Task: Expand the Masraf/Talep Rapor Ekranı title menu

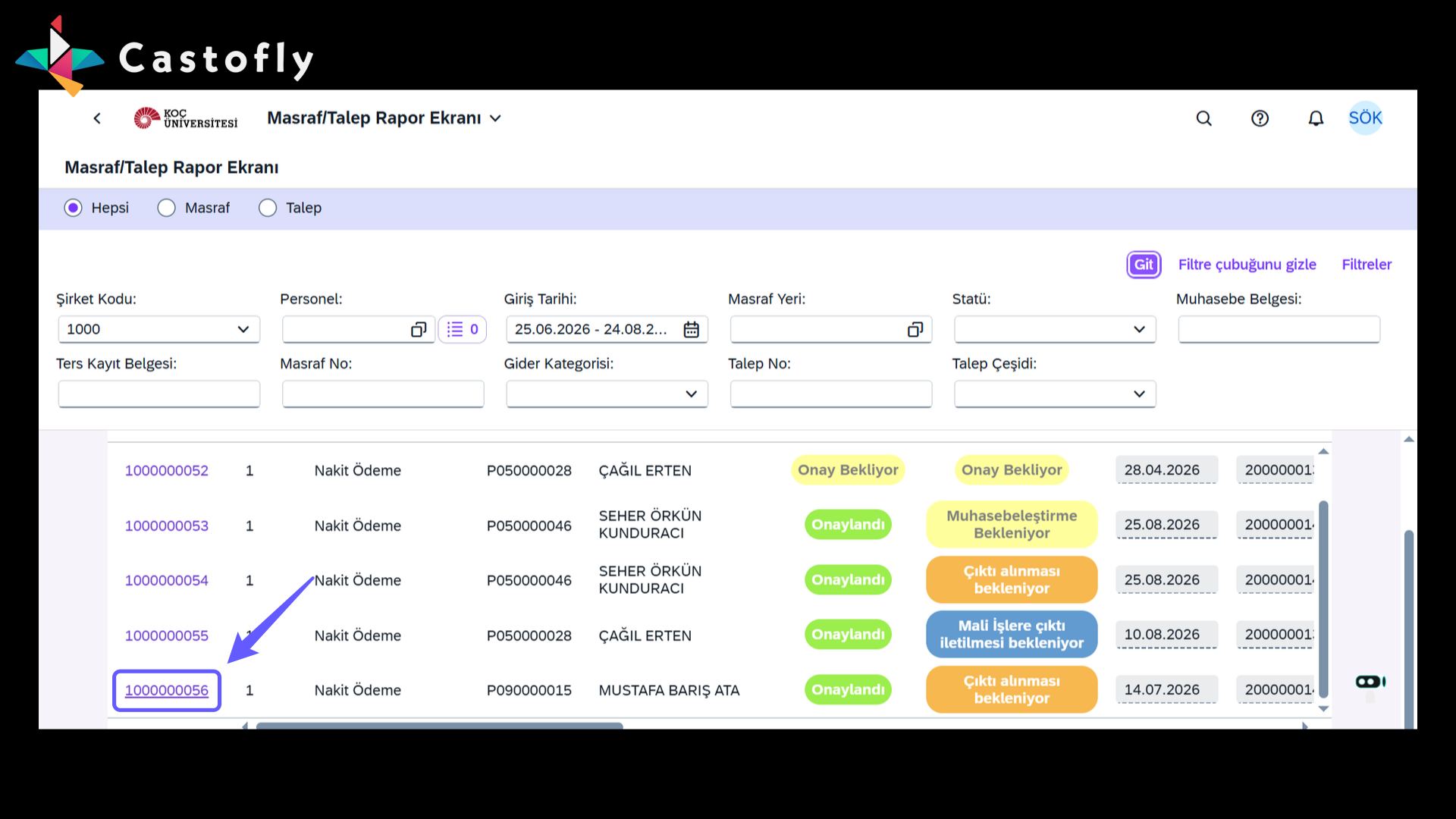Action: pyautogui.click(x=495, y=118)
